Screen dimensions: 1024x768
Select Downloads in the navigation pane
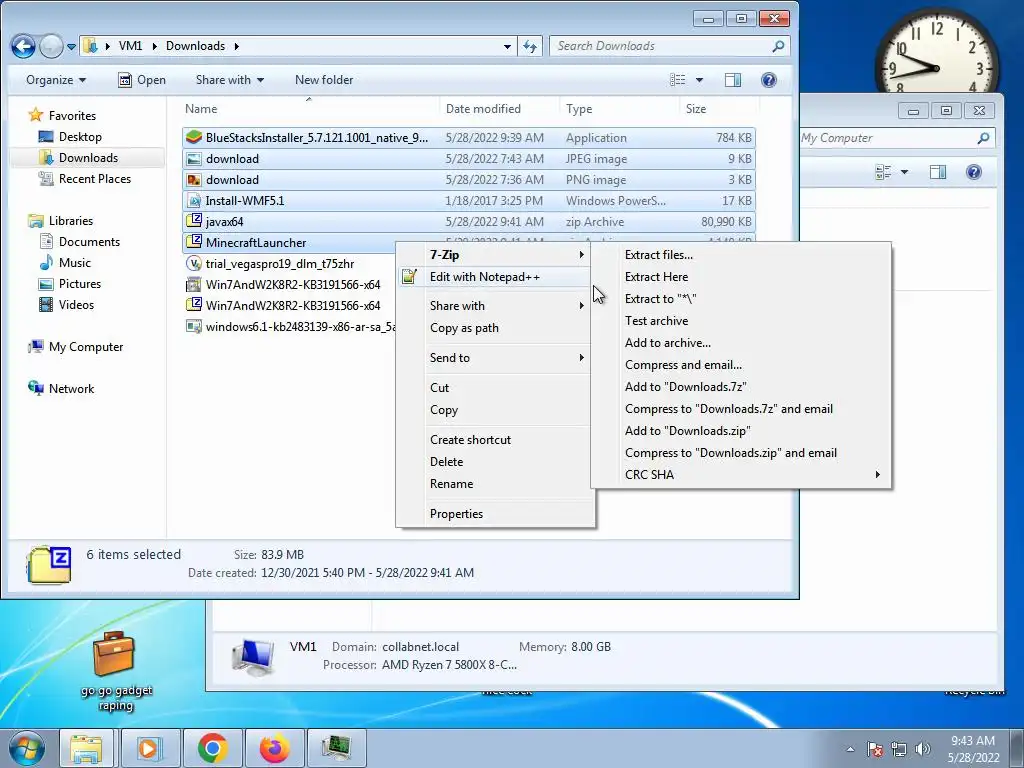pyautogui.click(x=88, y=157)
